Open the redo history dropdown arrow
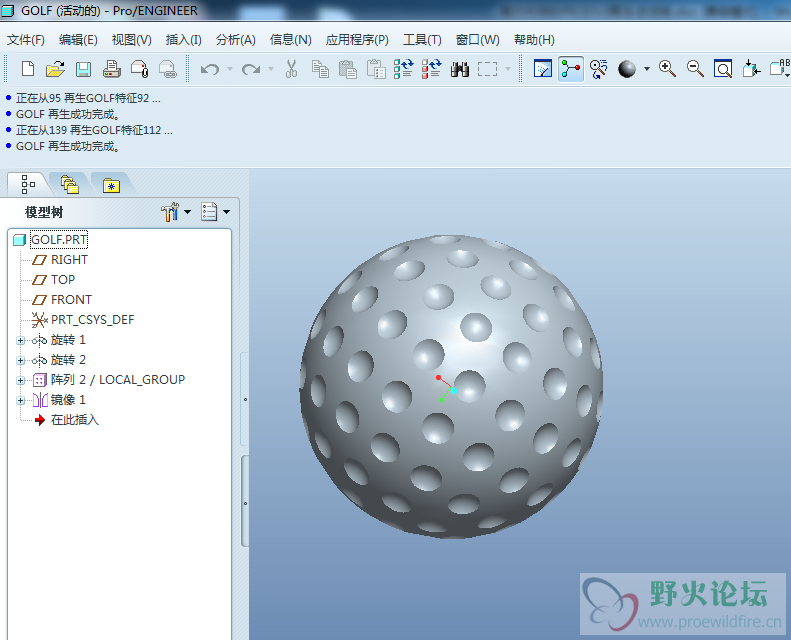The height and width of the screenshot is (640, 791). point(270,69)
